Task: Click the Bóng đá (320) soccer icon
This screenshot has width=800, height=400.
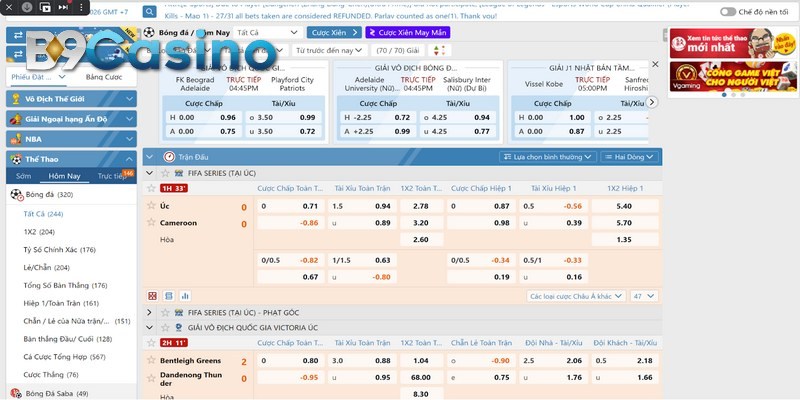Action: coord(17,195)
